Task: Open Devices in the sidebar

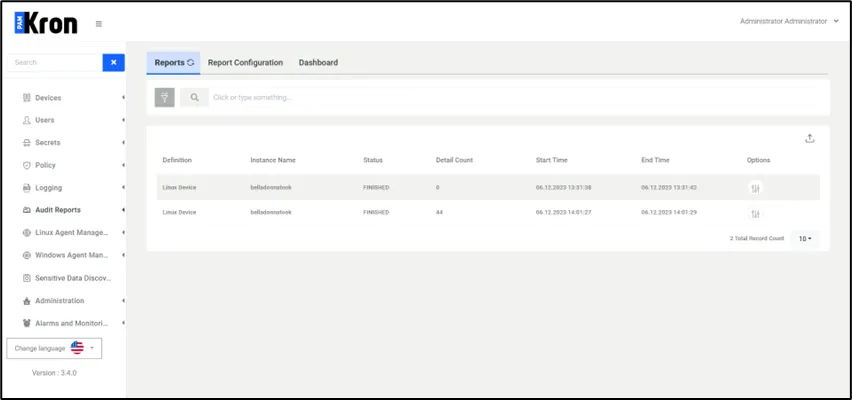Action: coord(48,98)
